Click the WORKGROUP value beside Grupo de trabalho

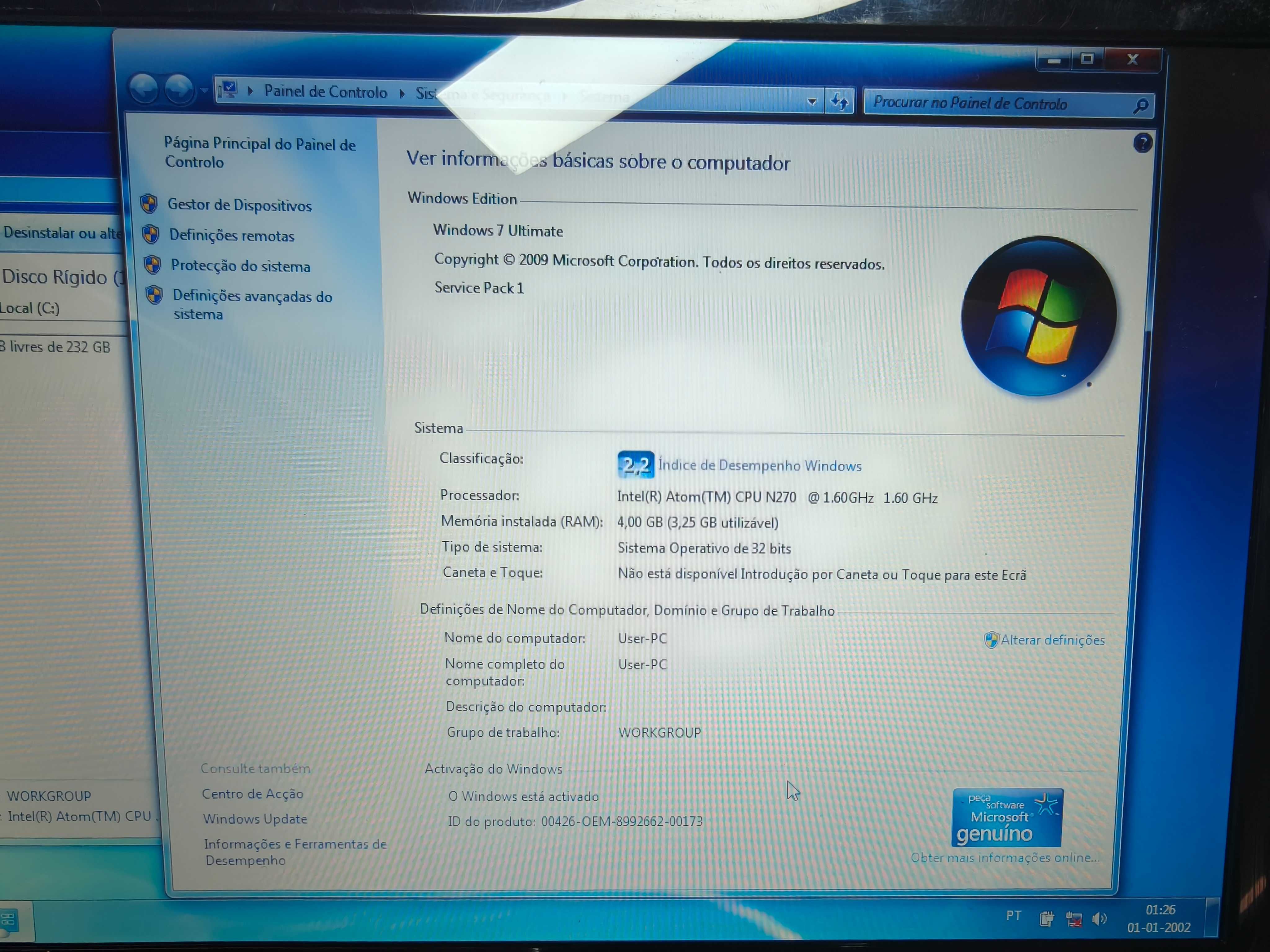coord(659,733)
